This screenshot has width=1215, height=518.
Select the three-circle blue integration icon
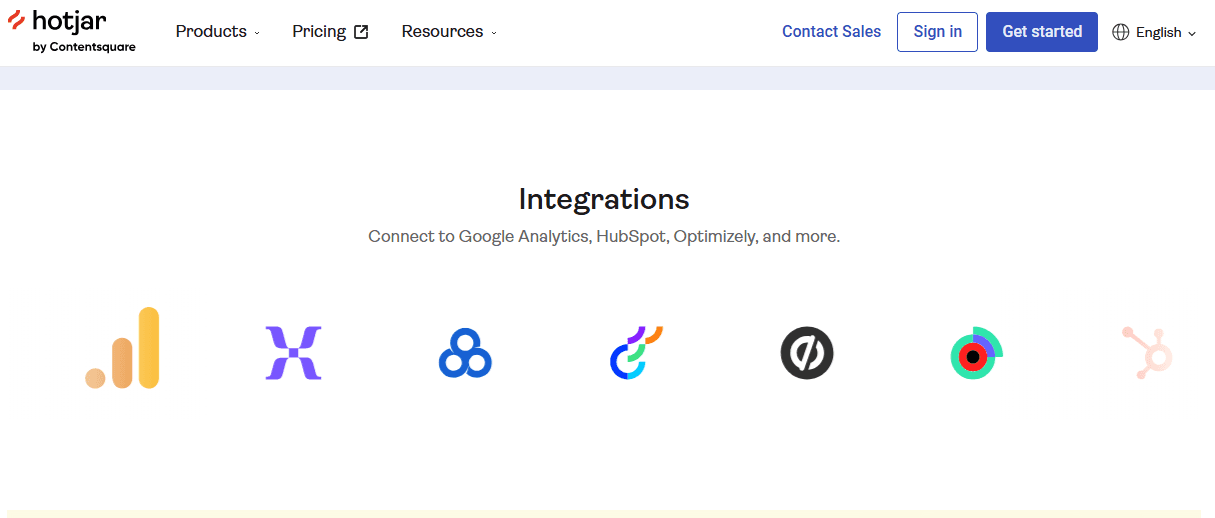[x=465, y=353]
